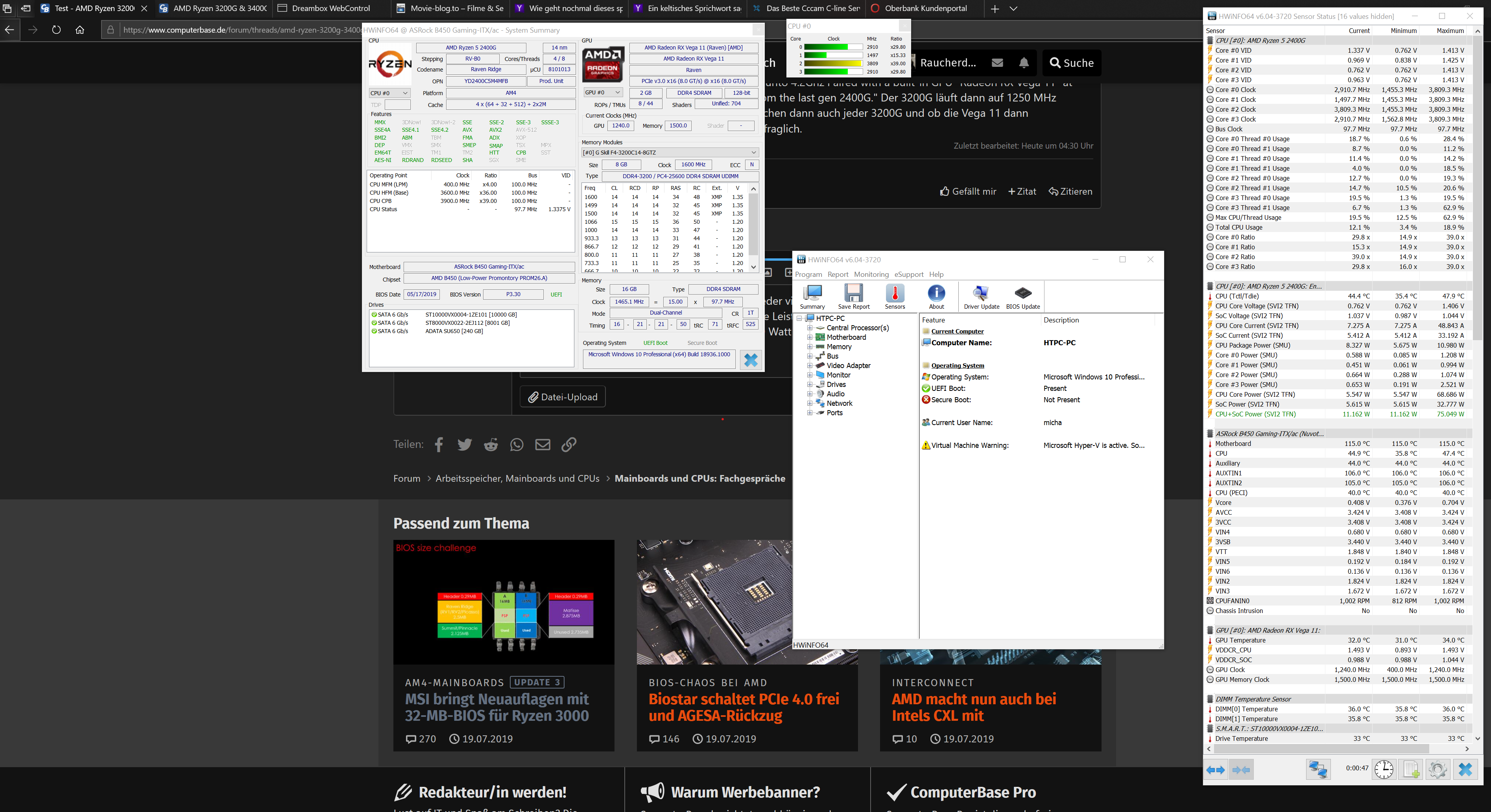1491x812 pixels.
Task: Start logging with sheet-plus icon
Action: coord(1410,769)
